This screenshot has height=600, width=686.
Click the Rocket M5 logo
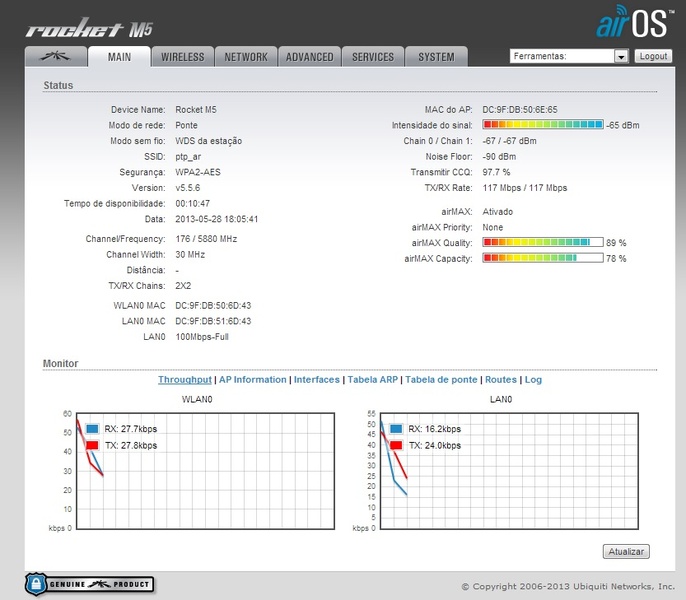point(89,28)
